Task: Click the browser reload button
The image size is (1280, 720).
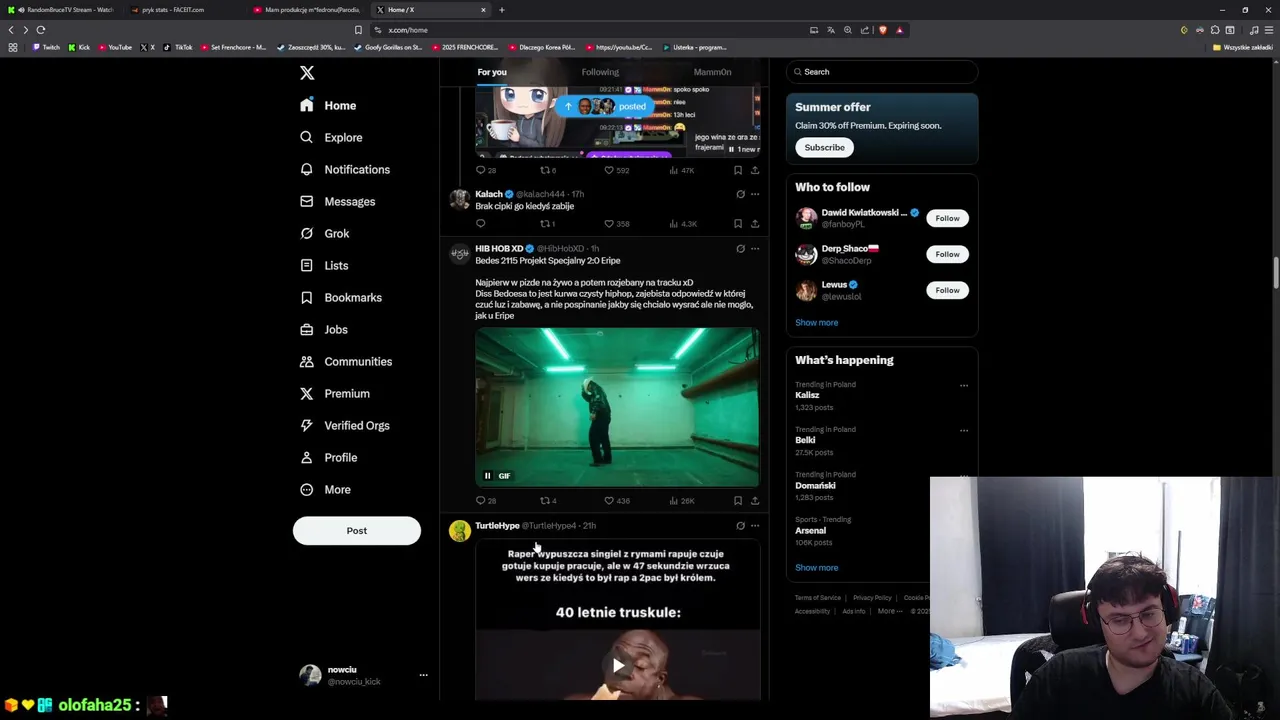Action: tap(41, 30)
